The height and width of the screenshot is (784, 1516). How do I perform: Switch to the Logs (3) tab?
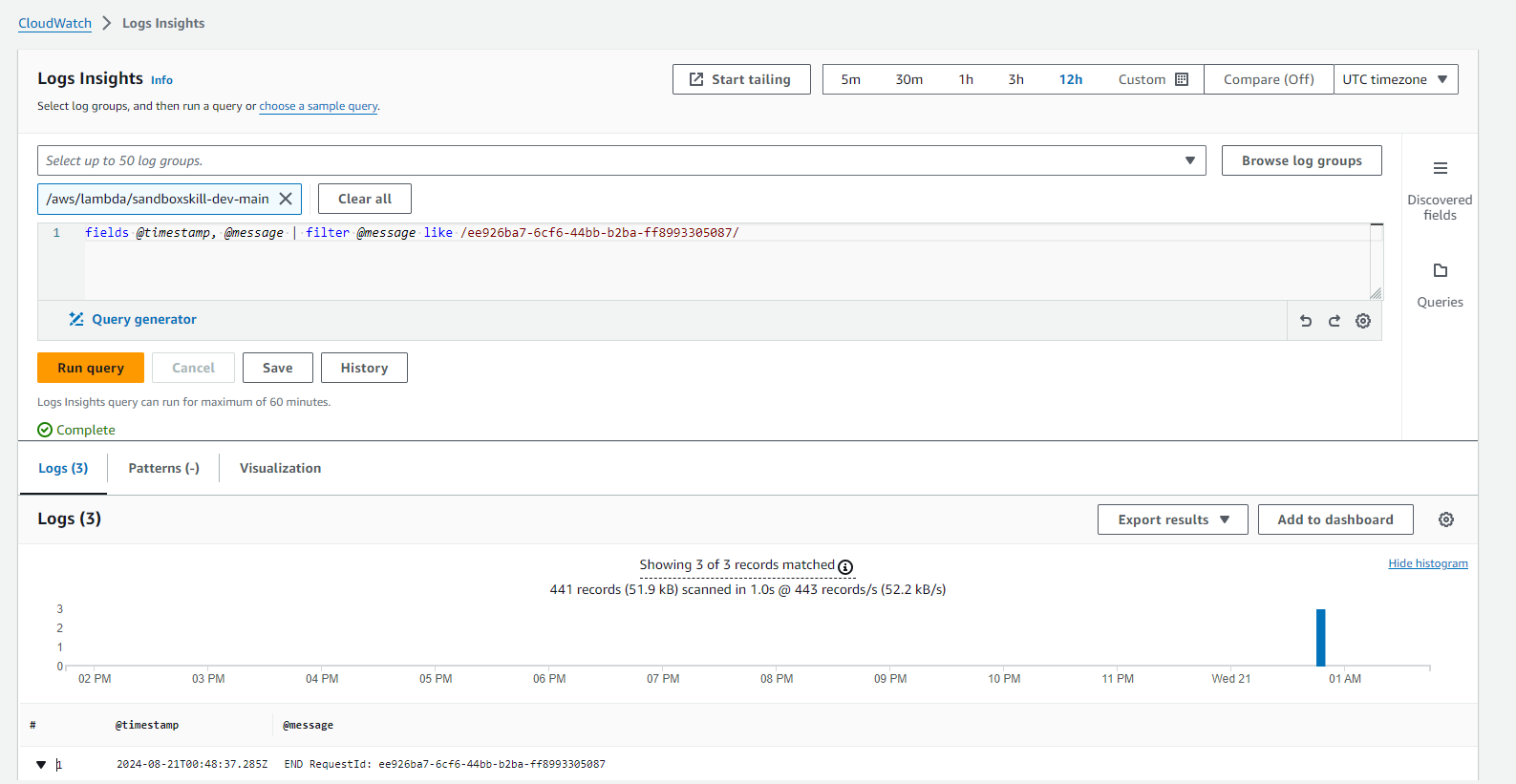[63, 468]
